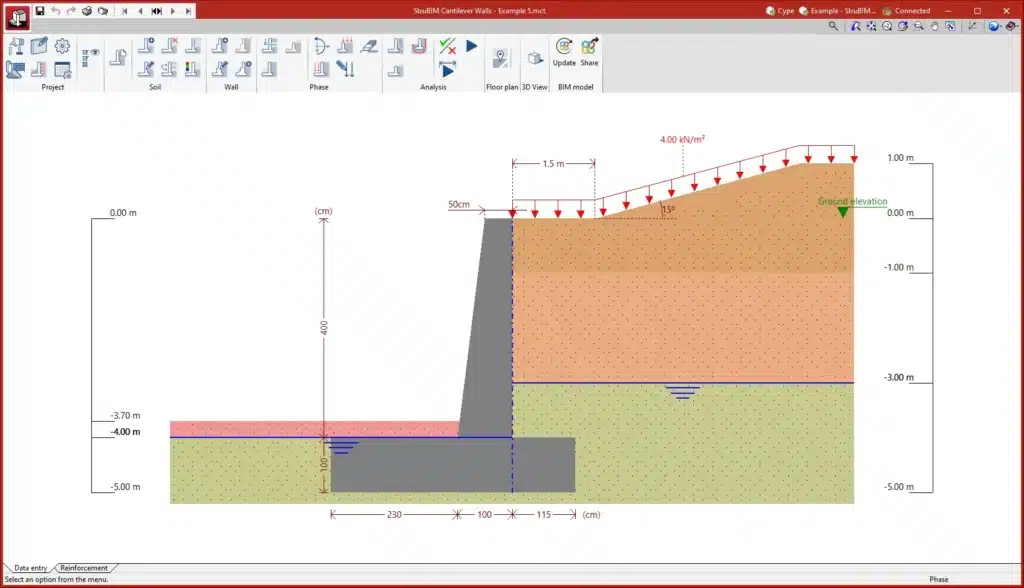The width and height of the screenshot is (1024, 588).
Task: Click the zoom out magnifier icon
Action: click(919, 26)
